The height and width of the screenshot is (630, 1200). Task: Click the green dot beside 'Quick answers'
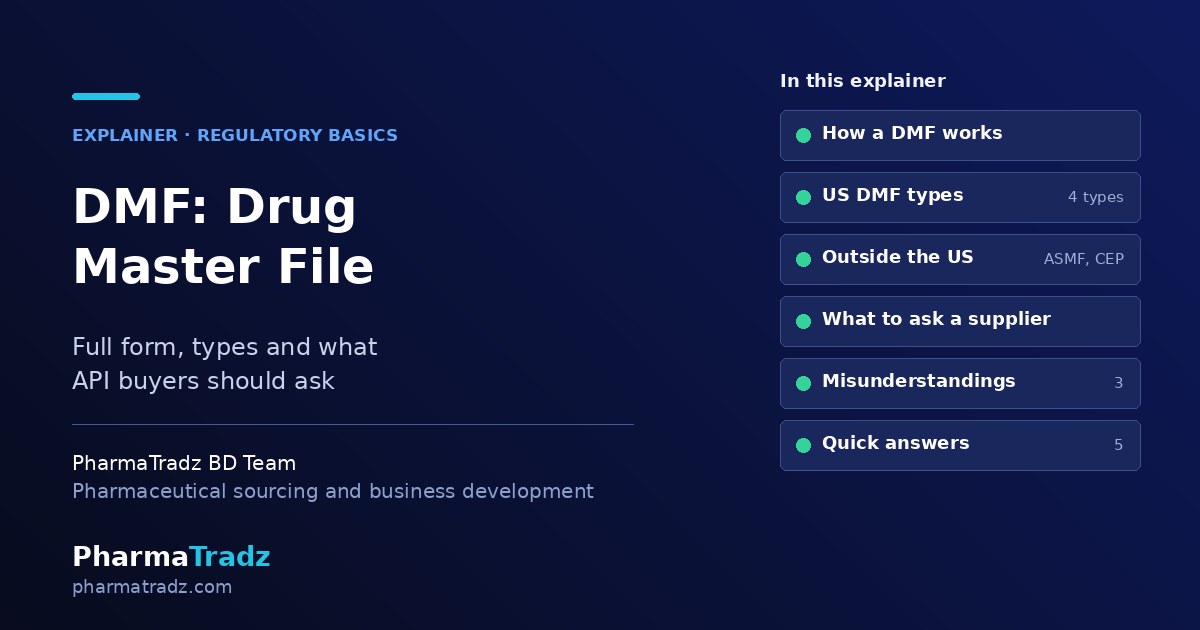(803, 445)
